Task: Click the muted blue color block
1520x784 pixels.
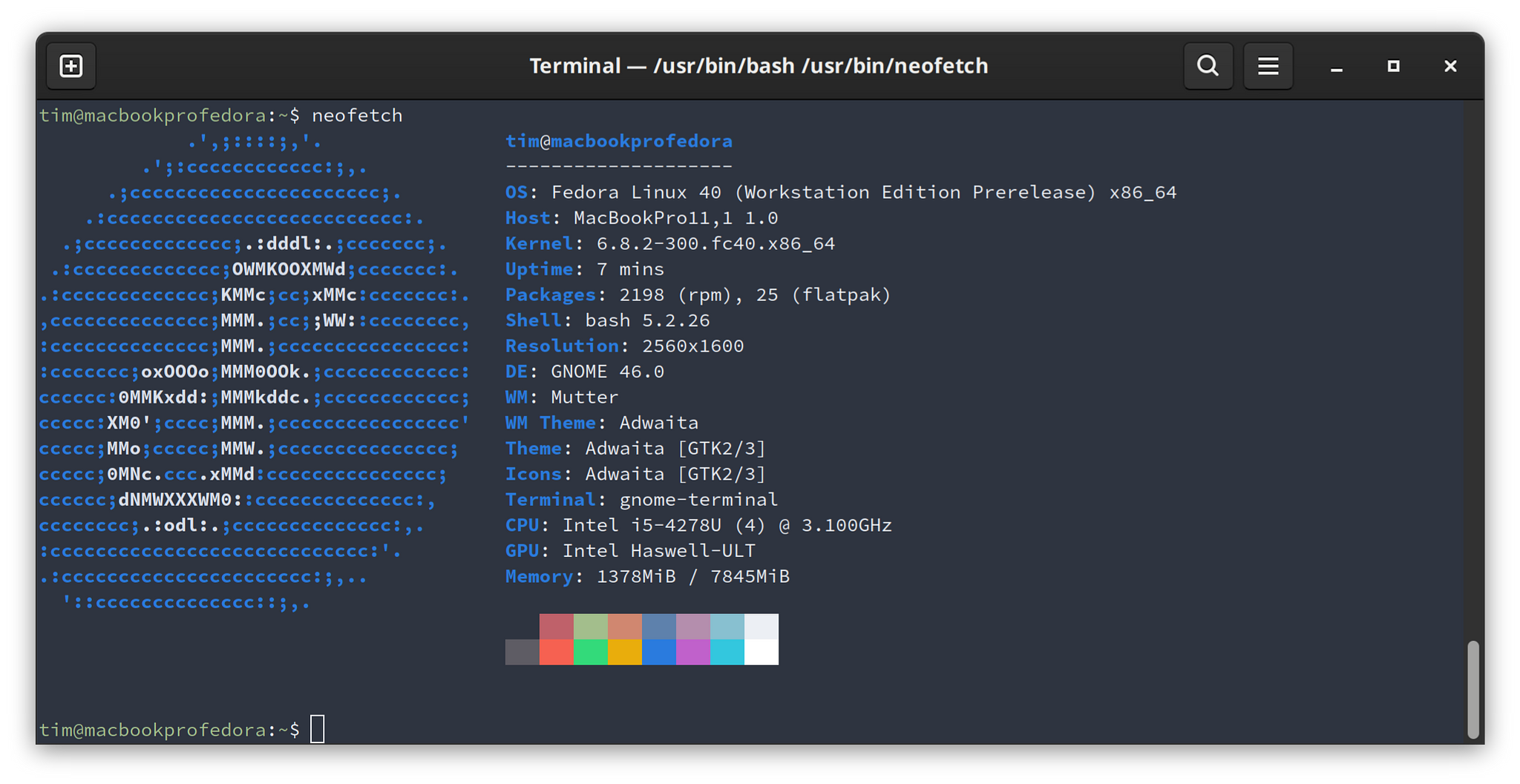Action: [659, 627]
